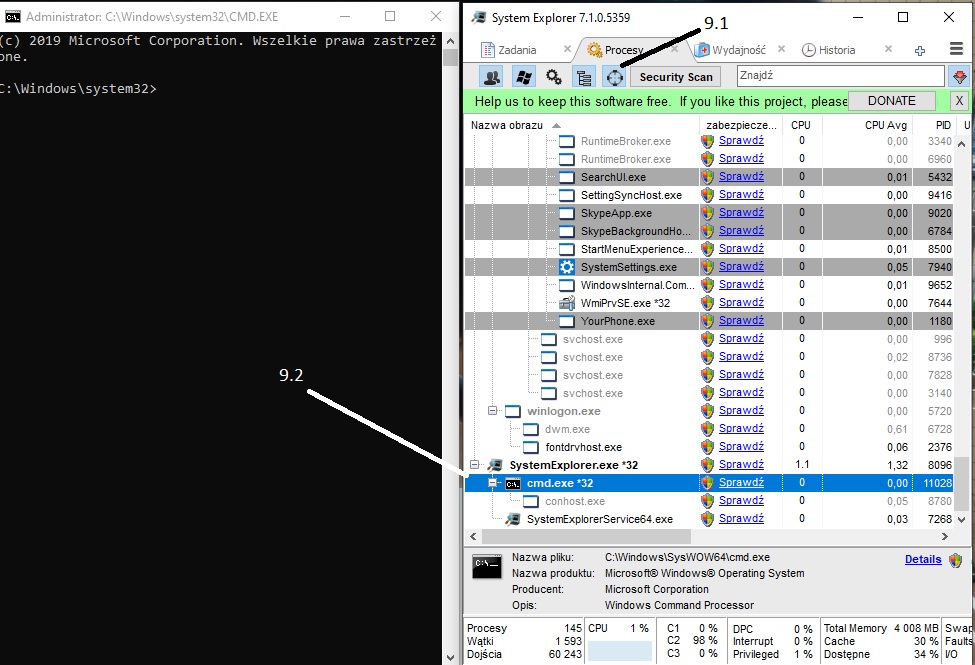Add a new tab with plus icon
The width and height of the screenshot is (975, 665).
(x=920, y=50)
